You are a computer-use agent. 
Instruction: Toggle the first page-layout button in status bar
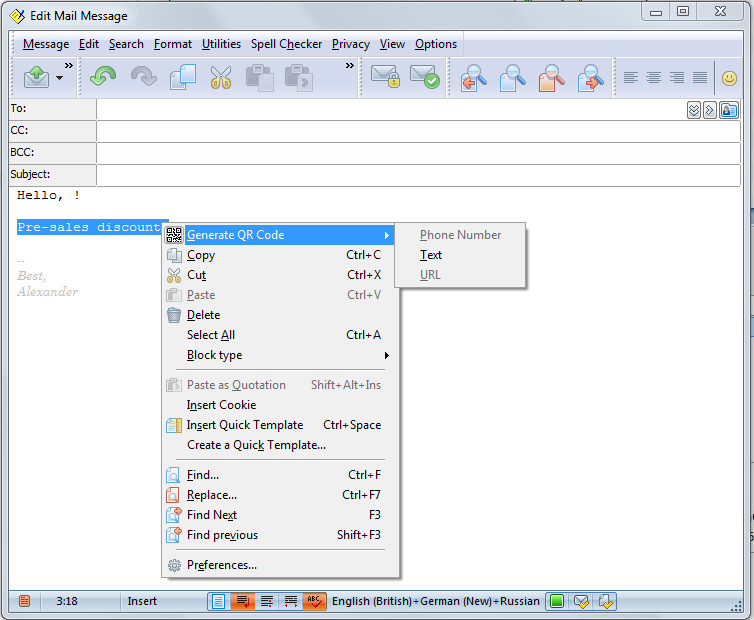pyautogui.click(x=218, y=601)
